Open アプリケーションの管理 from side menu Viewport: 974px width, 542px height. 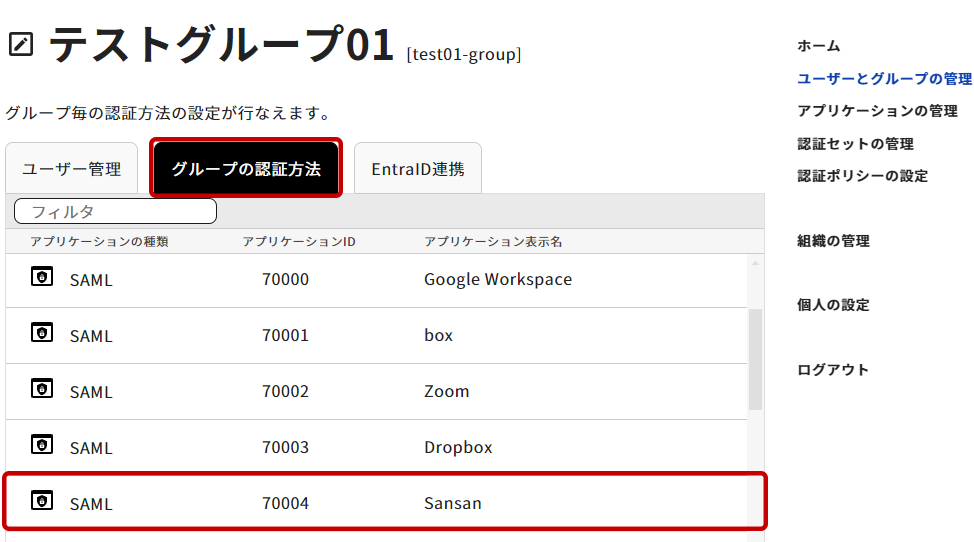[877, 111]
